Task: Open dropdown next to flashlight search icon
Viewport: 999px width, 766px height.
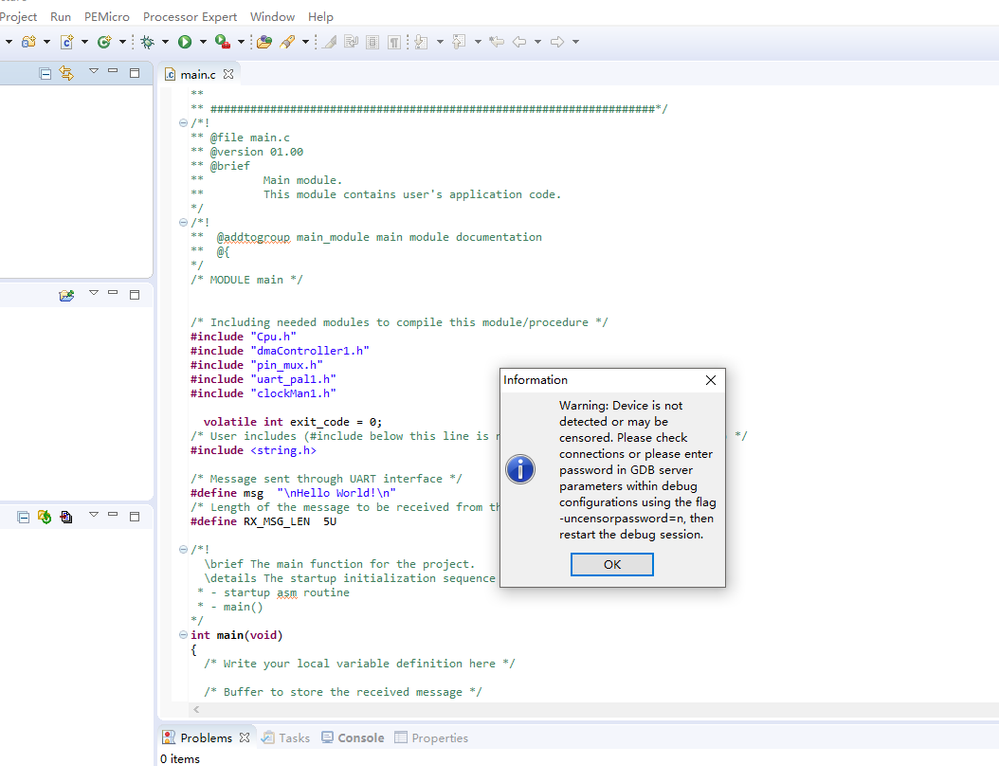Action: (306, 42)
